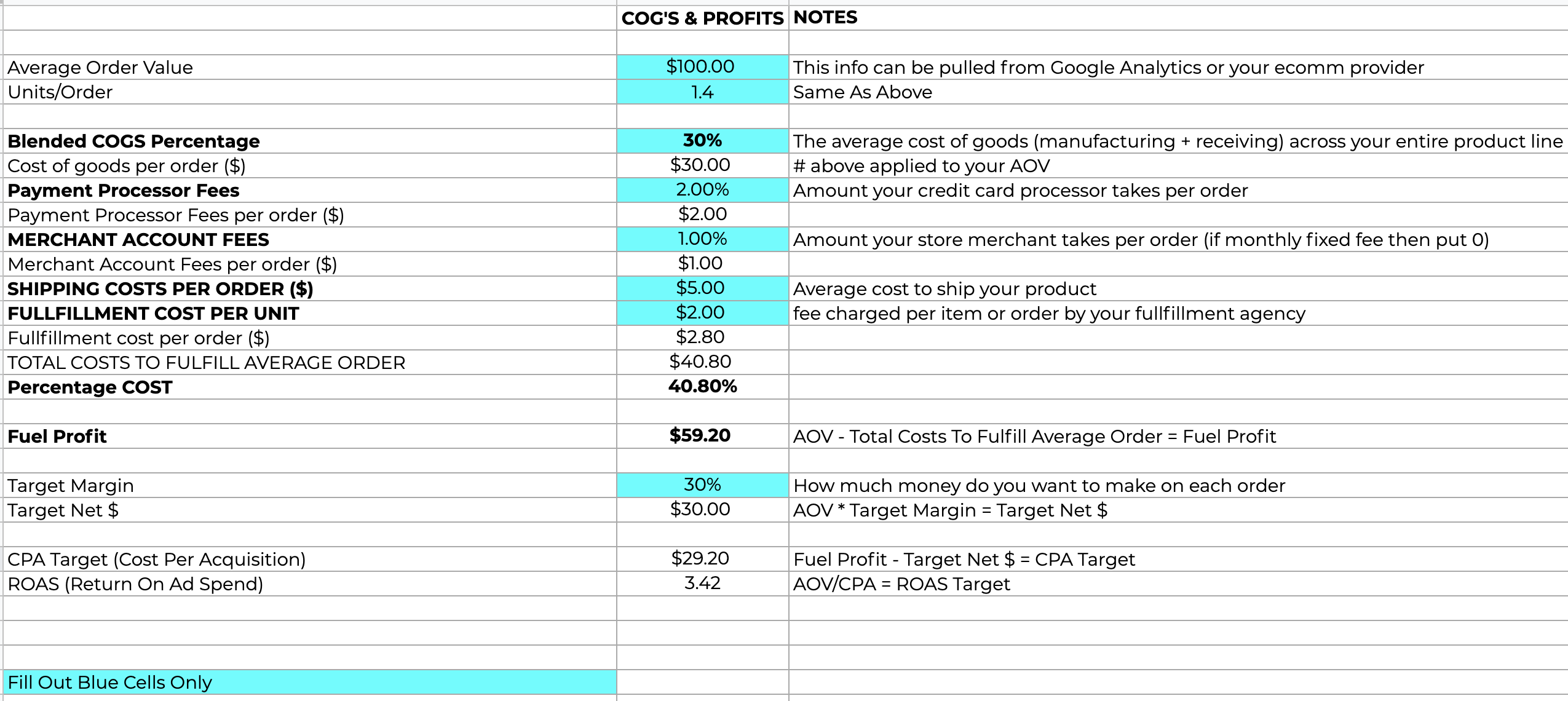The width and height of the screenshot is (1568, 701).
Task: Click the Fuel Profit $59.20 value
Action: point(700,435)
